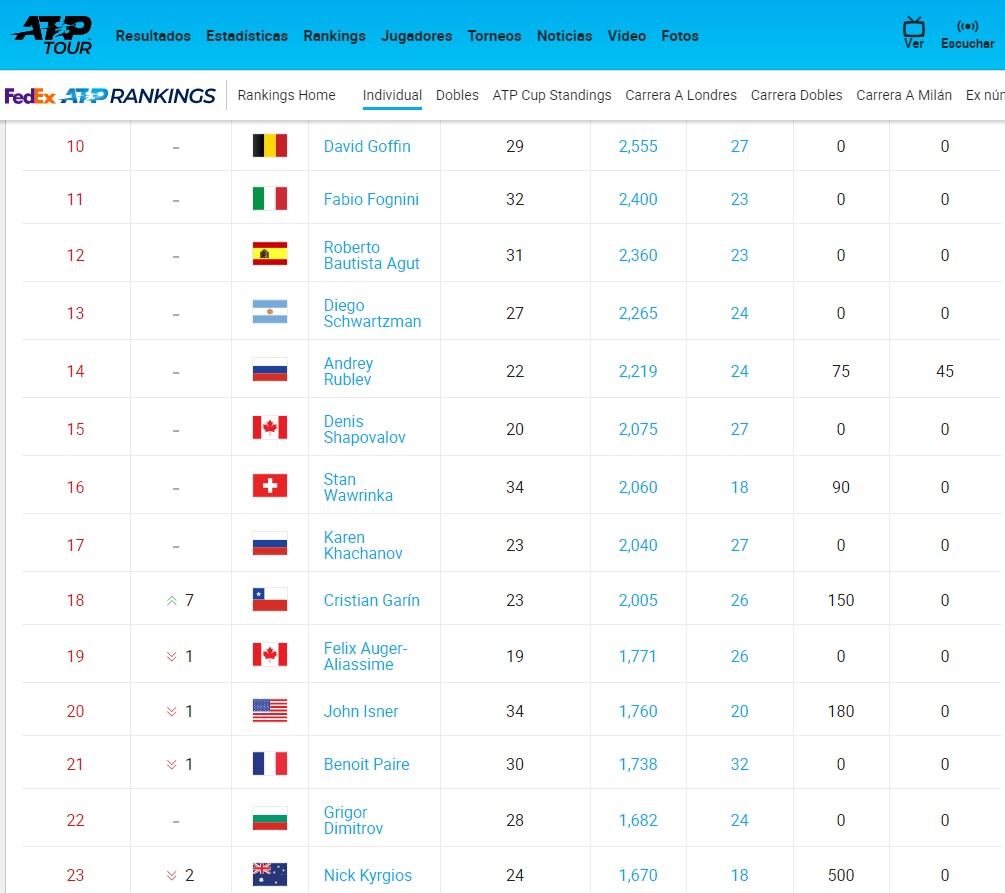Click the Escuchar radio icon
This screenshot has width=1005, height=893.
click(967, 26)
